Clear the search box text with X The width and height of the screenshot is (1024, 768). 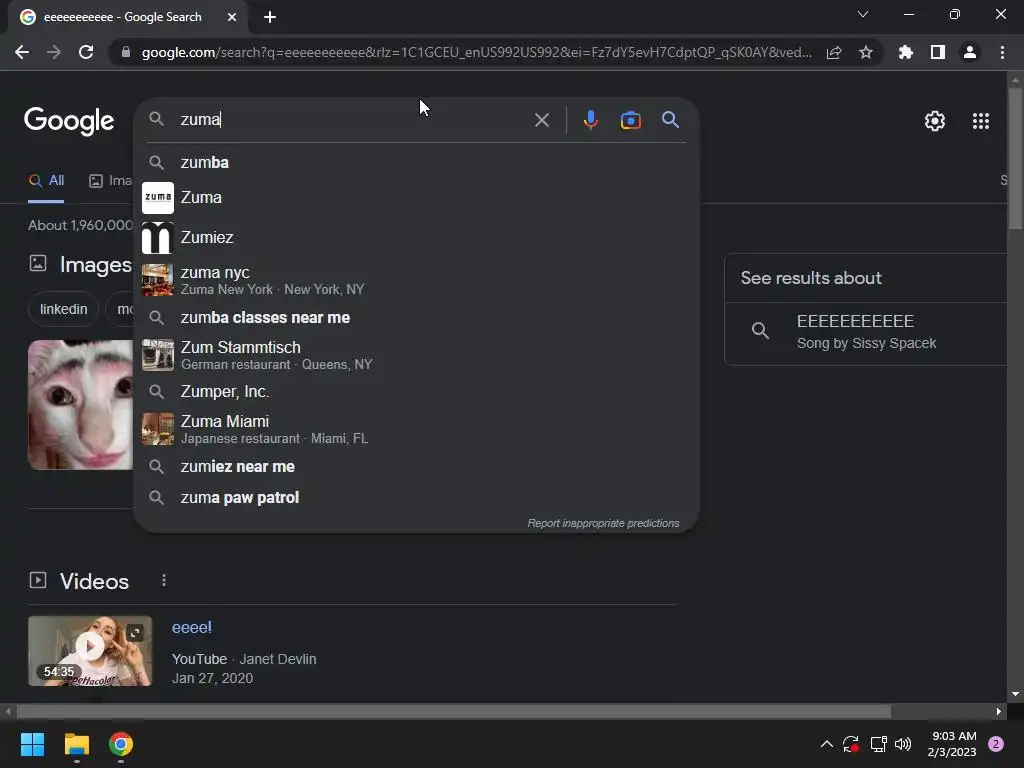pyautogui.click(x=541, y=120)
